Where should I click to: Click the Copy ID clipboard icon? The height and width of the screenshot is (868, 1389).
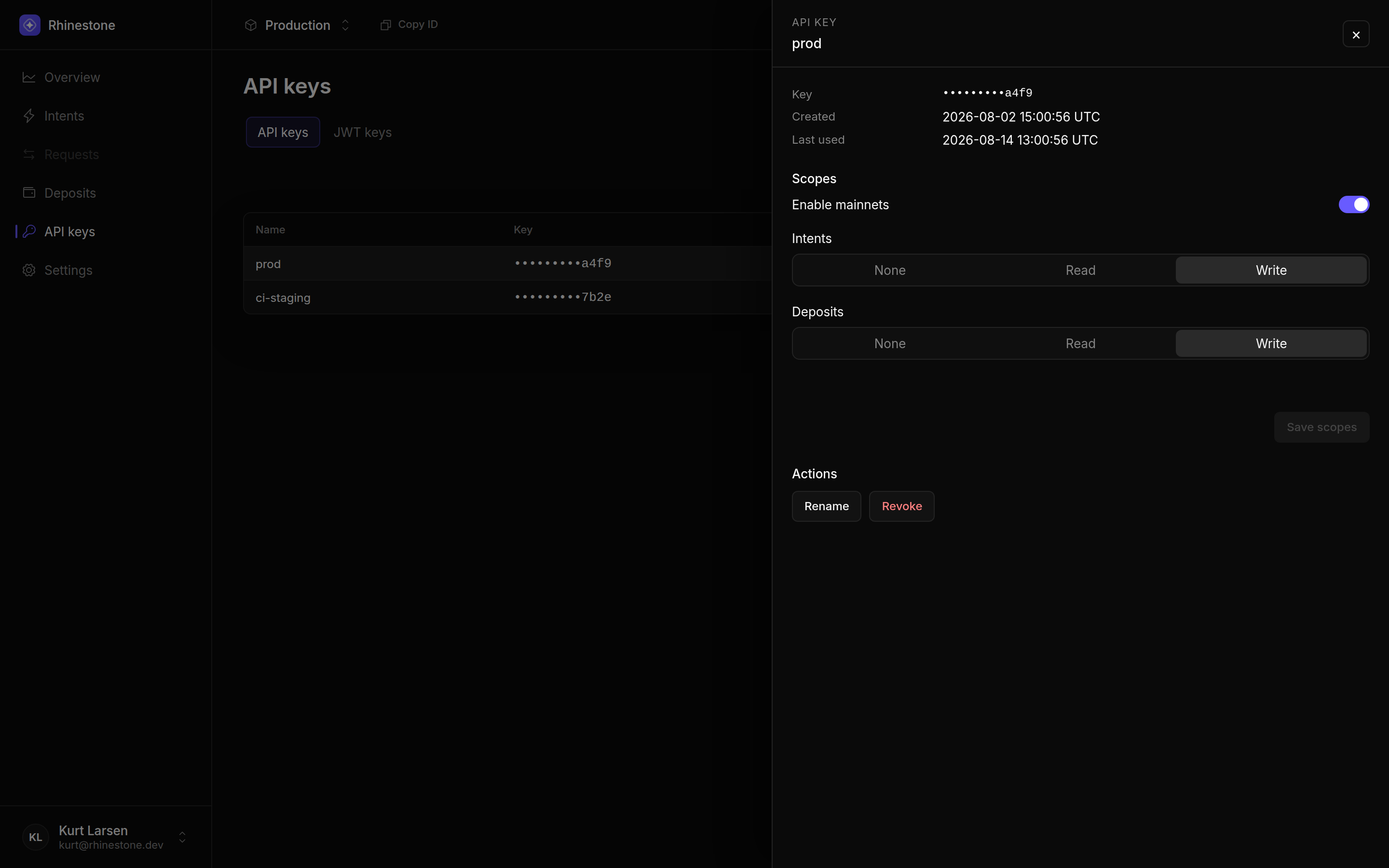(x=385, y=25)
